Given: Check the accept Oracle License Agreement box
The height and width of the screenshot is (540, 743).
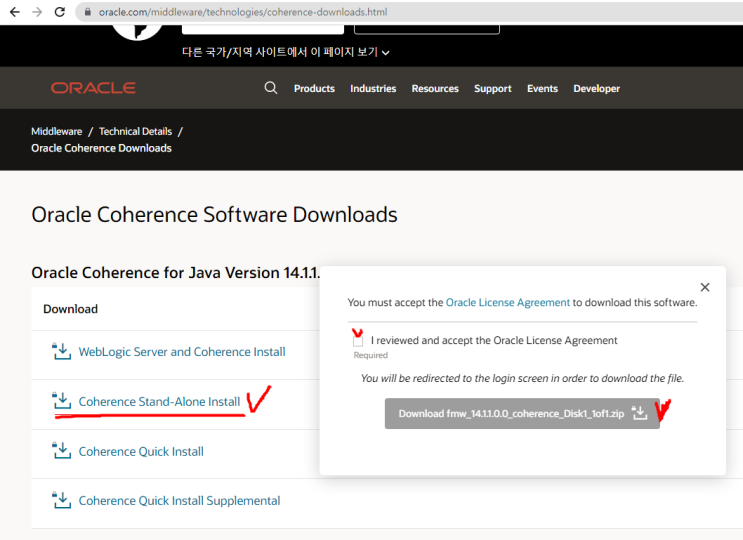Looking at the screenshot, I should [358, 341].
